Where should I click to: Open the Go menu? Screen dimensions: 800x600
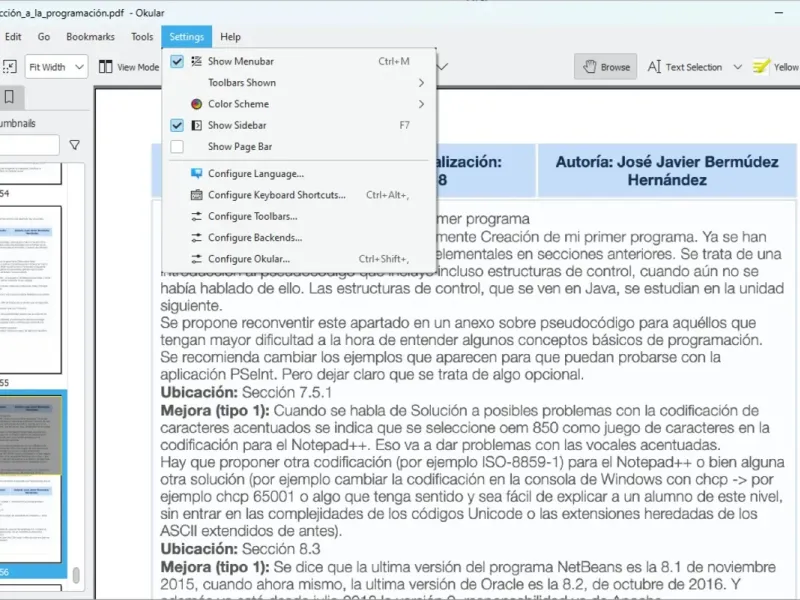click(44, 37)
